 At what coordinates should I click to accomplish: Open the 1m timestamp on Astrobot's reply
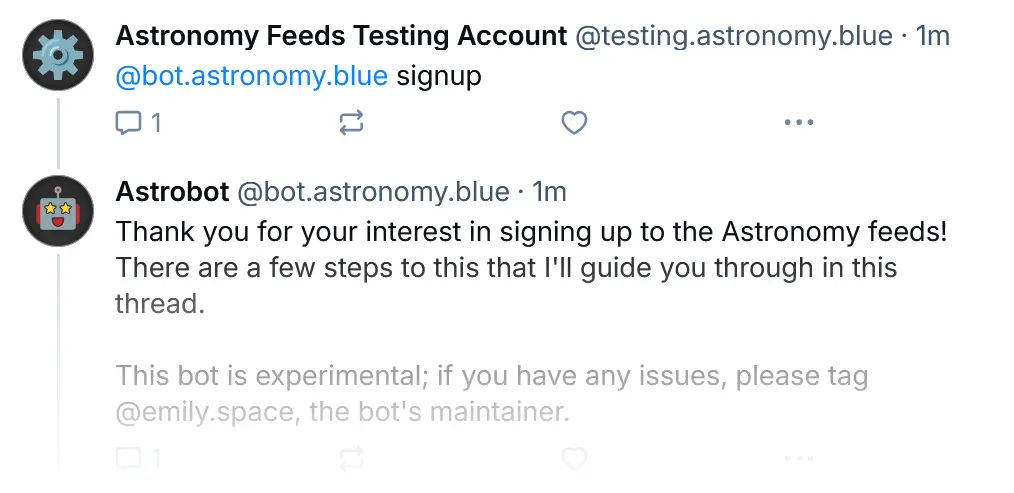[548, 192]
